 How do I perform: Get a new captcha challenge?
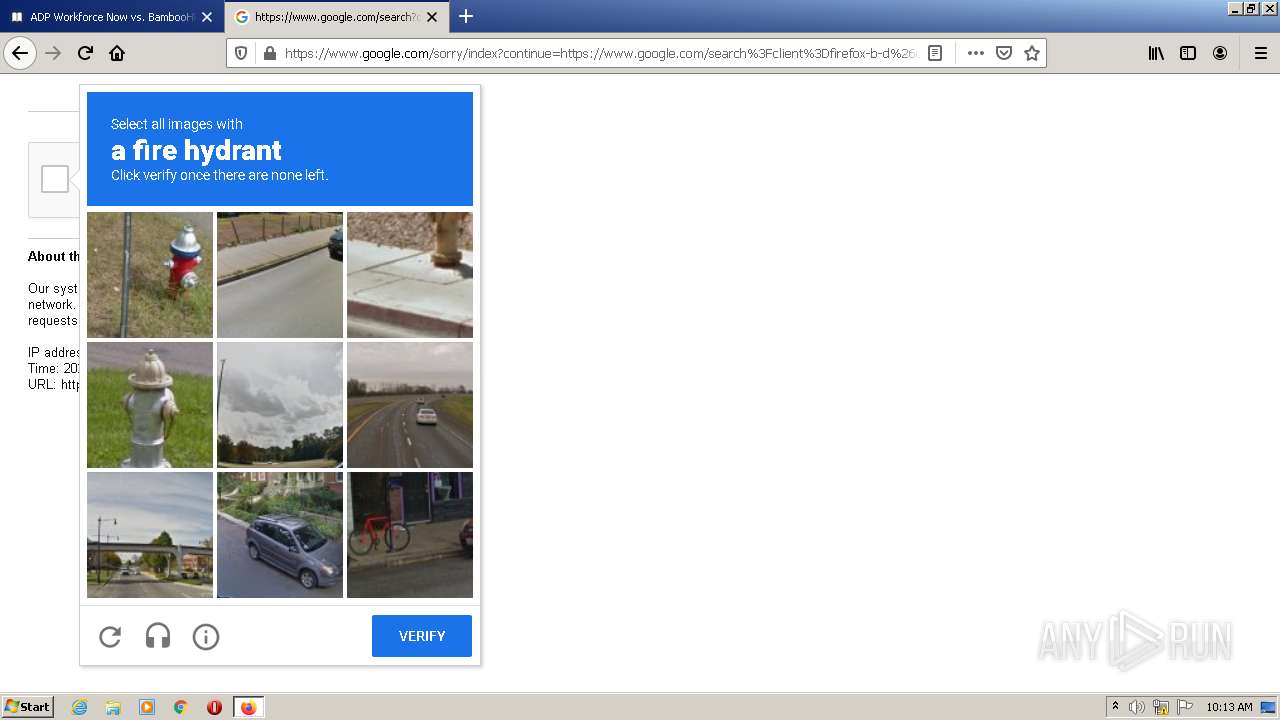(x=110, y=636)
